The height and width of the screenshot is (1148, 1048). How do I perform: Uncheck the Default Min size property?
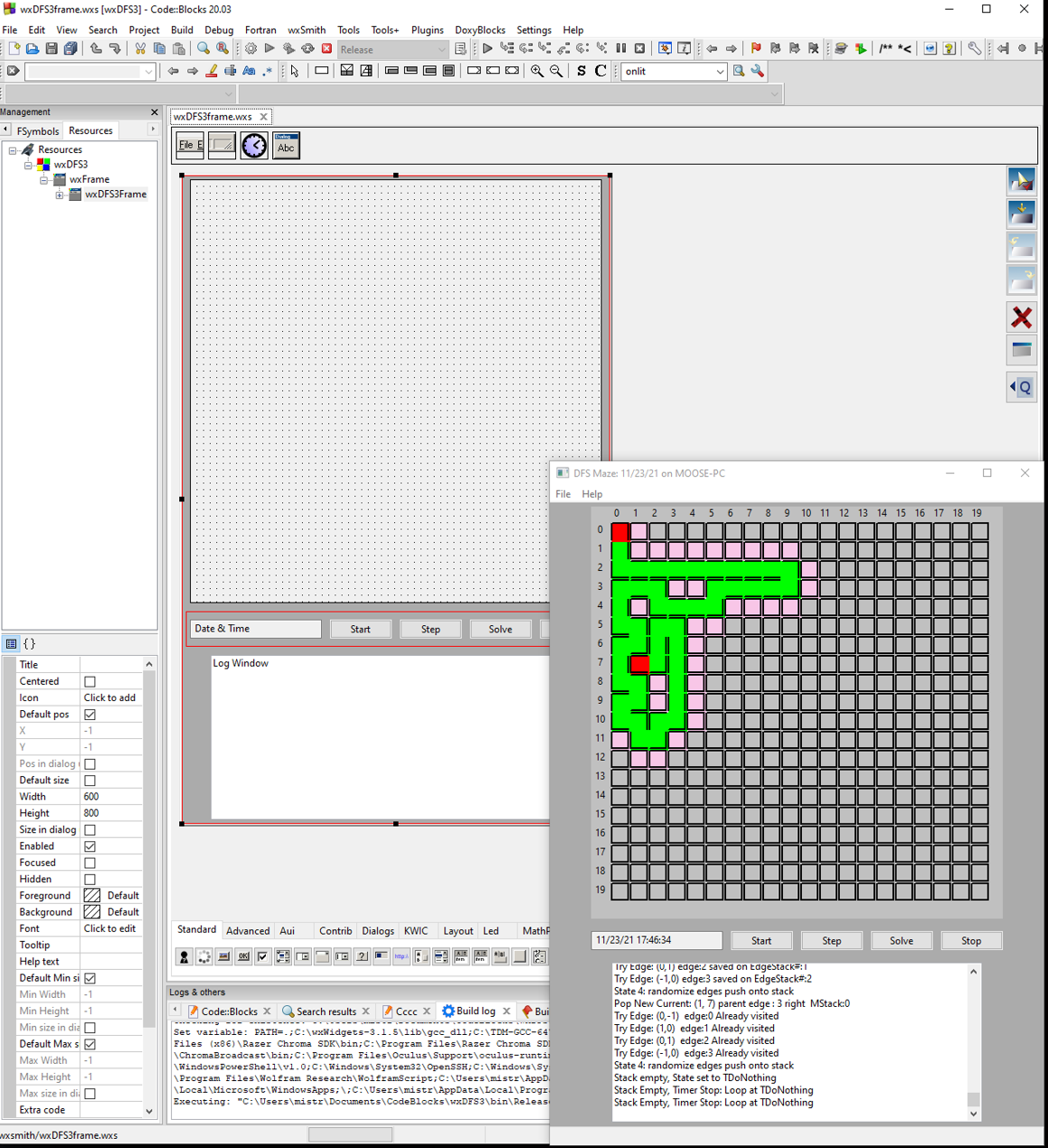pyautogui.click(x=89, y=977)
